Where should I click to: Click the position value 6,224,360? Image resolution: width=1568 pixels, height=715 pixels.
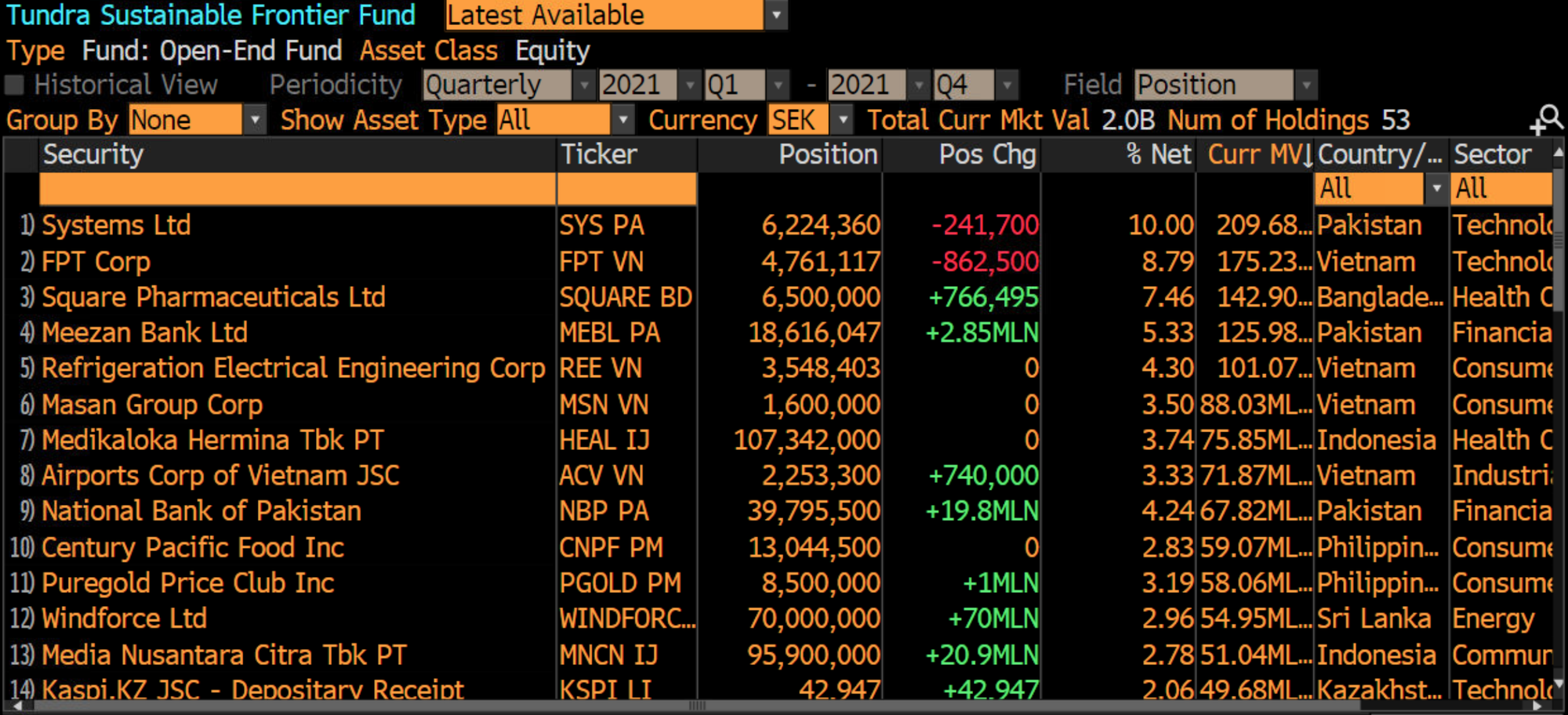(x=821, y=226)
